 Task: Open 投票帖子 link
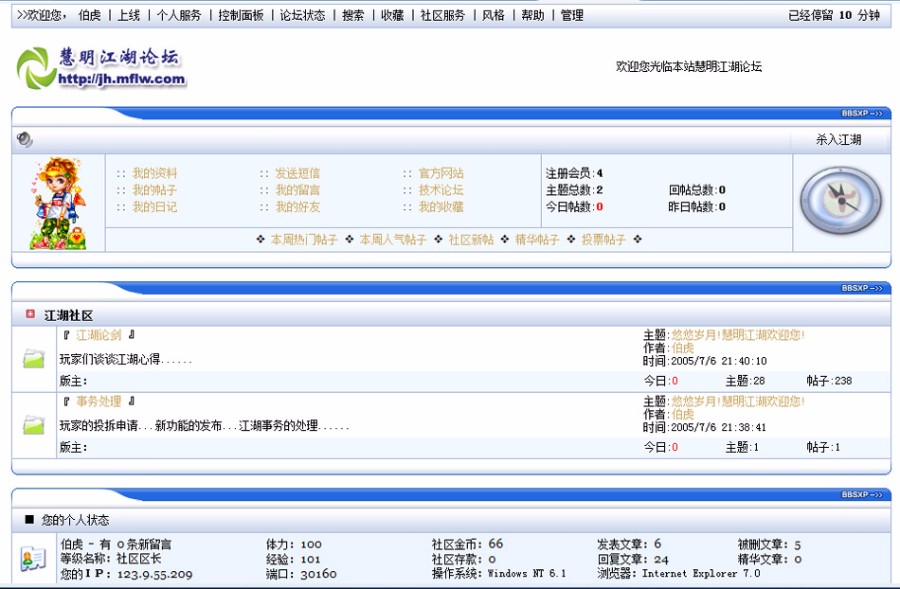pos(604,239)
